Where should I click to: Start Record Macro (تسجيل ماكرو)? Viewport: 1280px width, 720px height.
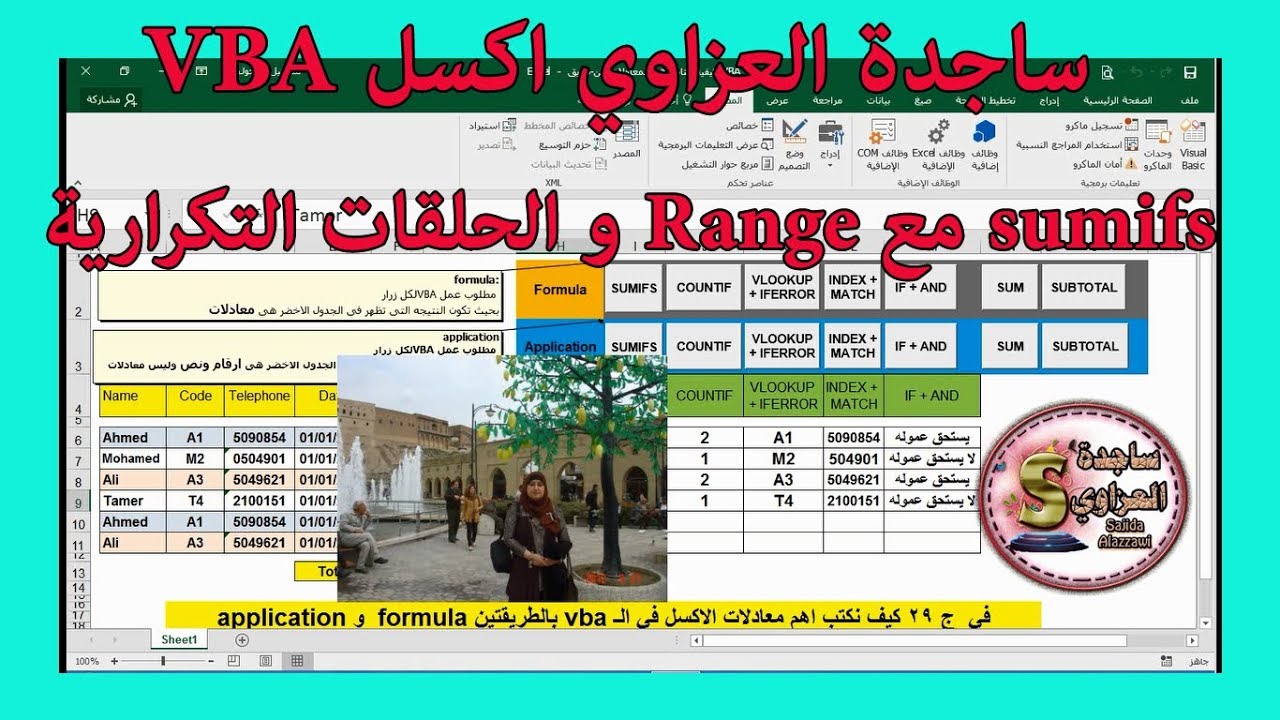click(1102, 126)
